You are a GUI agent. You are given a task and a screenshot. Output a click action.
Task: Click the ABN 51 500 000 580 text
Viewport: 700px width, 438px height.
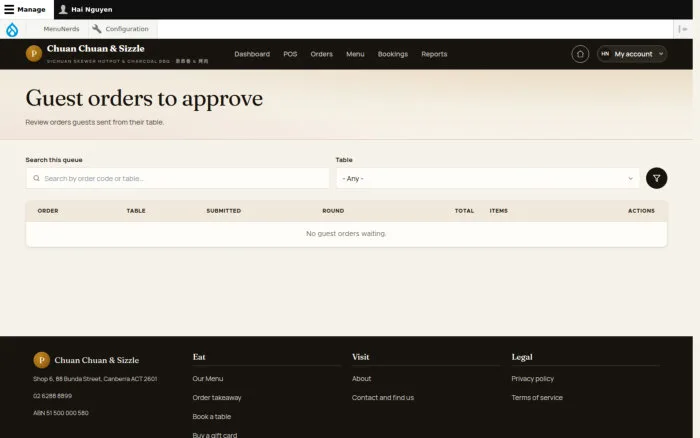click(x=61, y=413)
